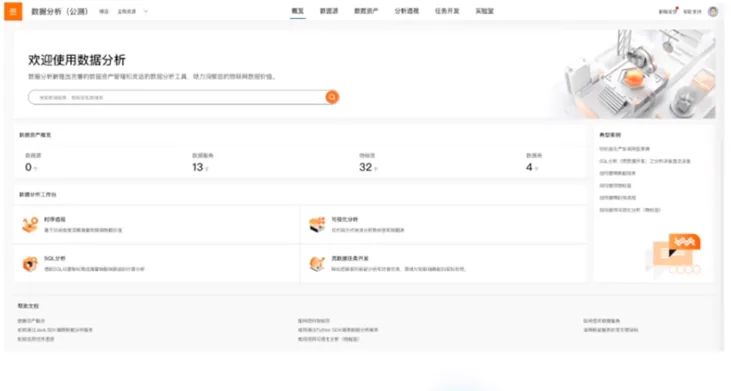
Task: Expand the instance selector dropdown in header
Action: 132,11
